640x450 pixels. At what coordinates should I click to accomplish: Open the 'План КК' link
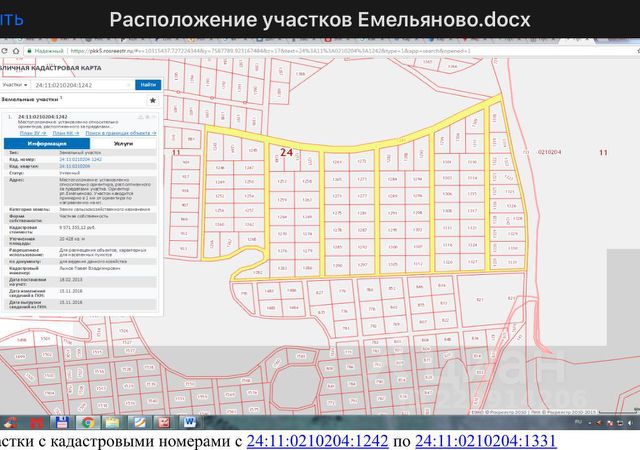click(x=65, y=132)
